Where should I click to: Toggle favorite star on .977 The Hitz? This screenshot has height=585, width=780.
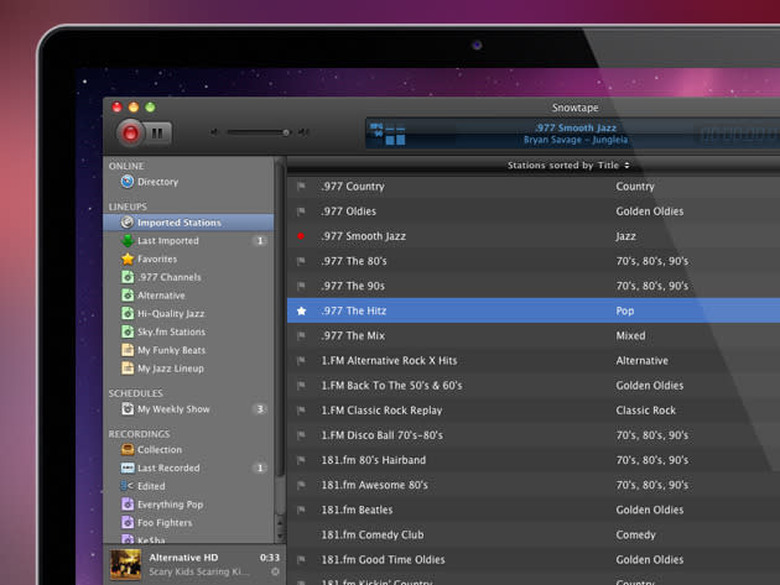[x=301, y=311]
